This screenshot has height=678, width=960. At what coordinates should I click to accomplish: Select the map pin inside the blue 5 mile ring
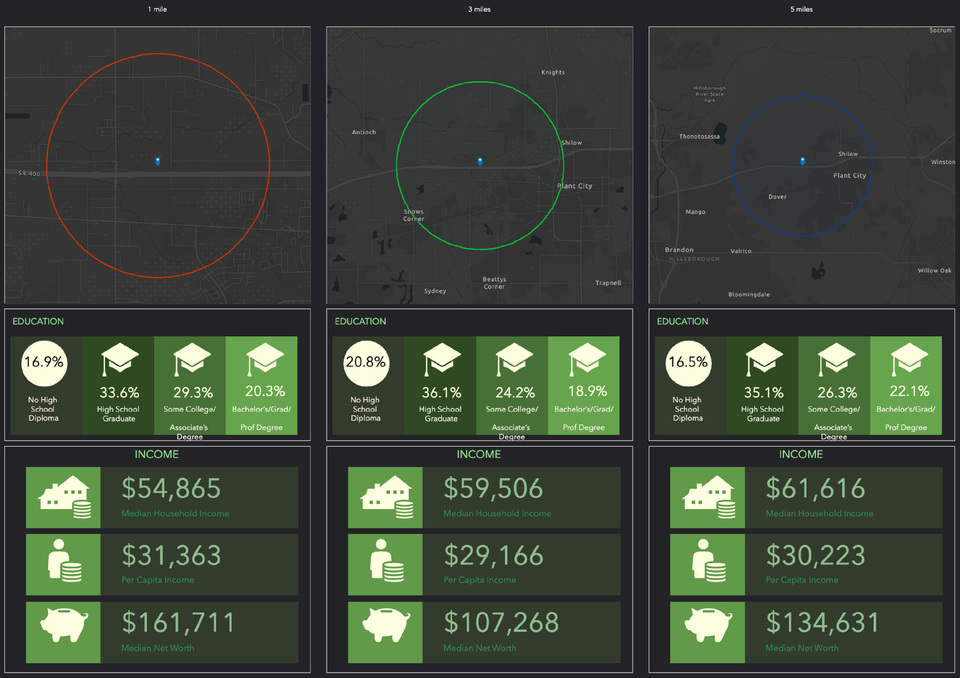[x=802, y=160]
